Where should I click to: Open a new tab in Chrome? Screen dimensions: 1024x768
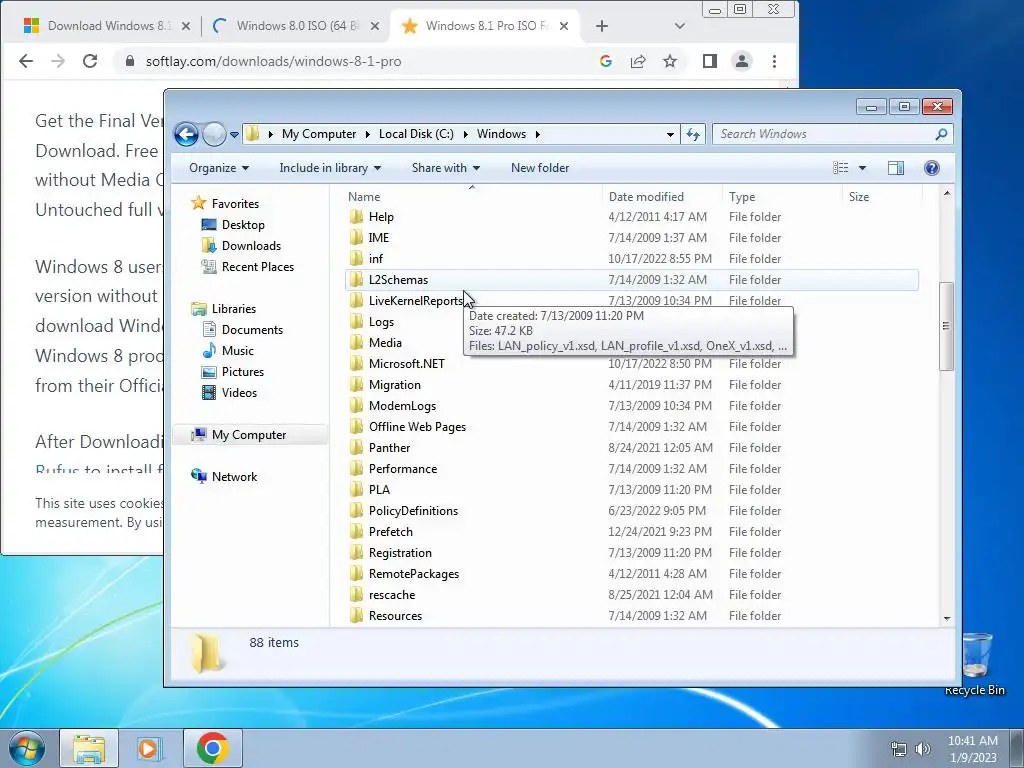[x=601, y=26]
